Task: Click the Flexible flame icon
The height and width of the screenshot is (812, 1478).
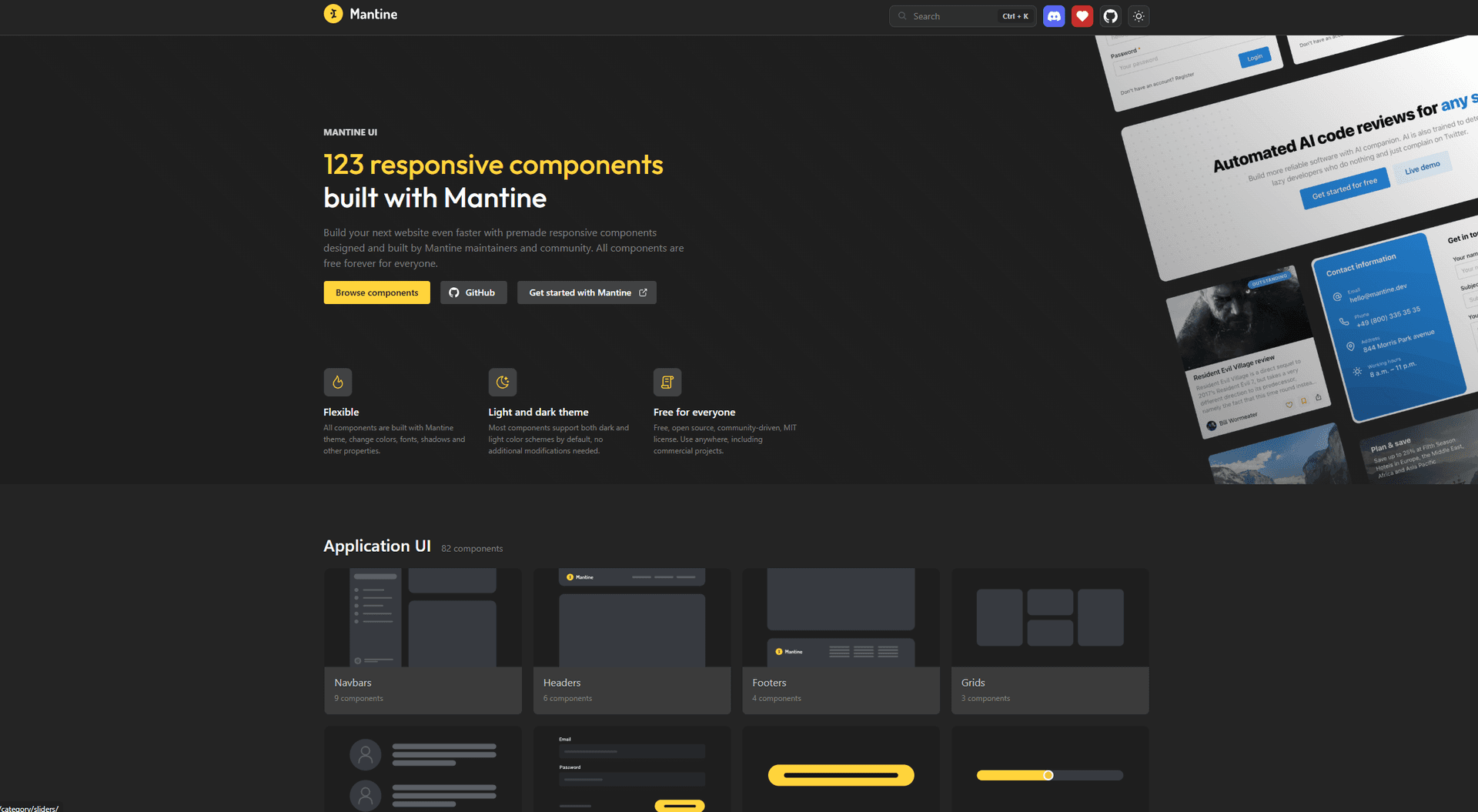Action: [x=337, y=382]
